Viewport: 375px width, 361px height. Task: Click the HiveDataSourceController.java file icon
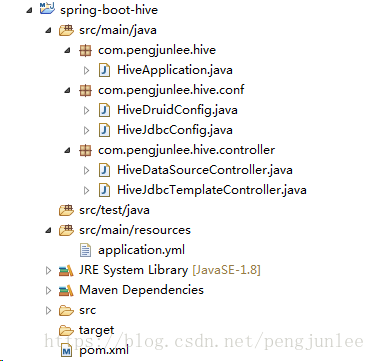click(x=105, y=170)
